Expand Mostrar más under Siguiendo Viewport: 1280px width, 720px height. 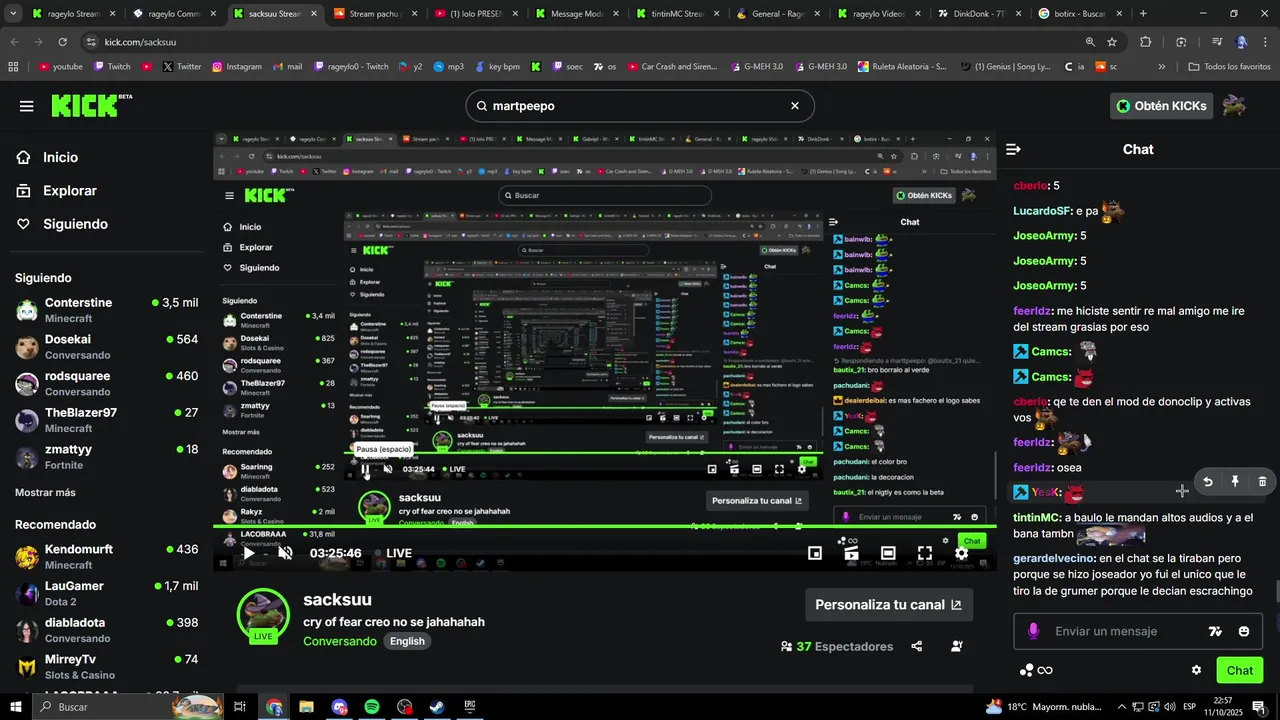click(x=45, y=493)
